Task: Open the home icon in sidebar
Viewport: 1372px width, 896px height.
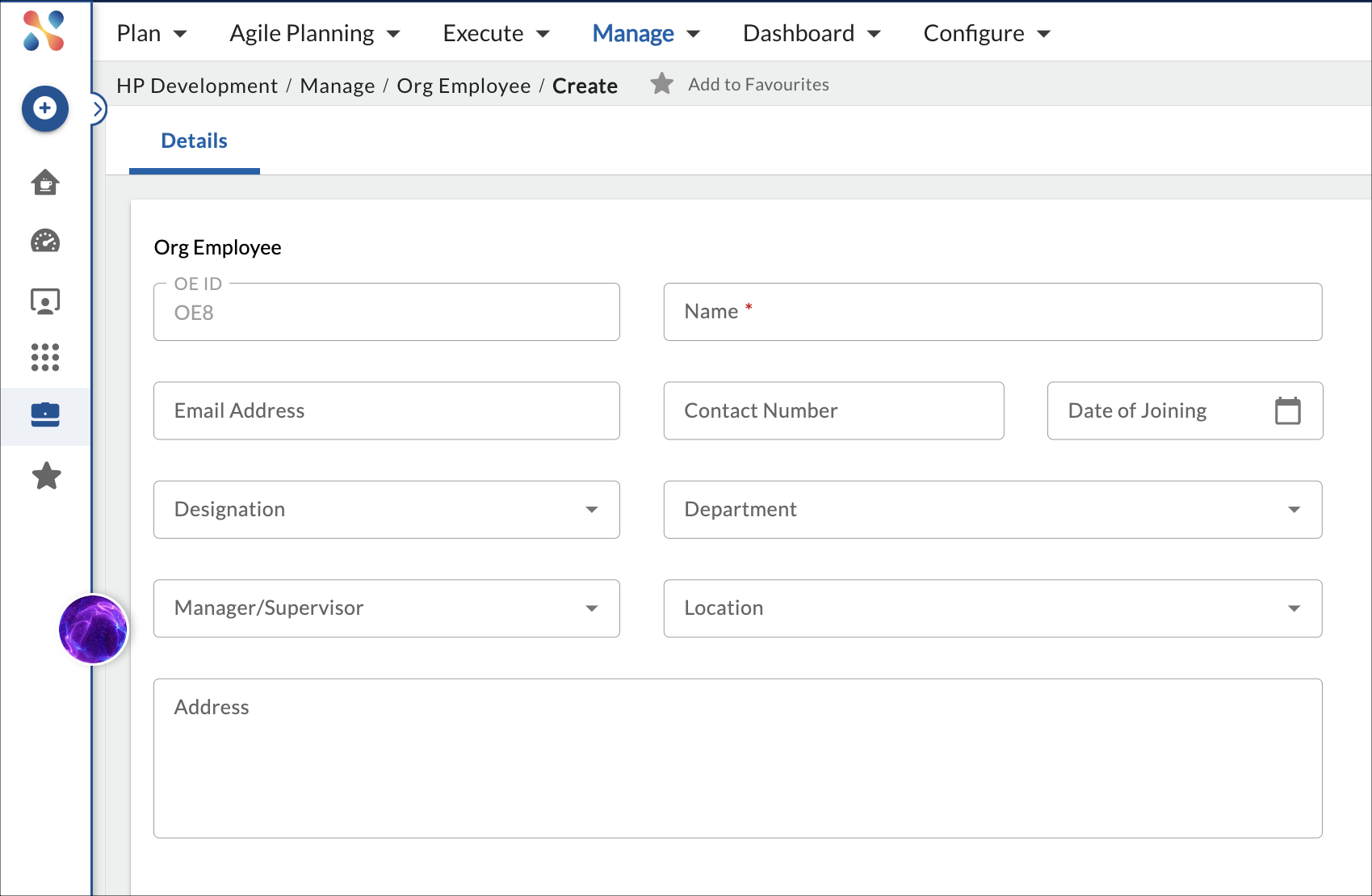Action: click(45, 183)
